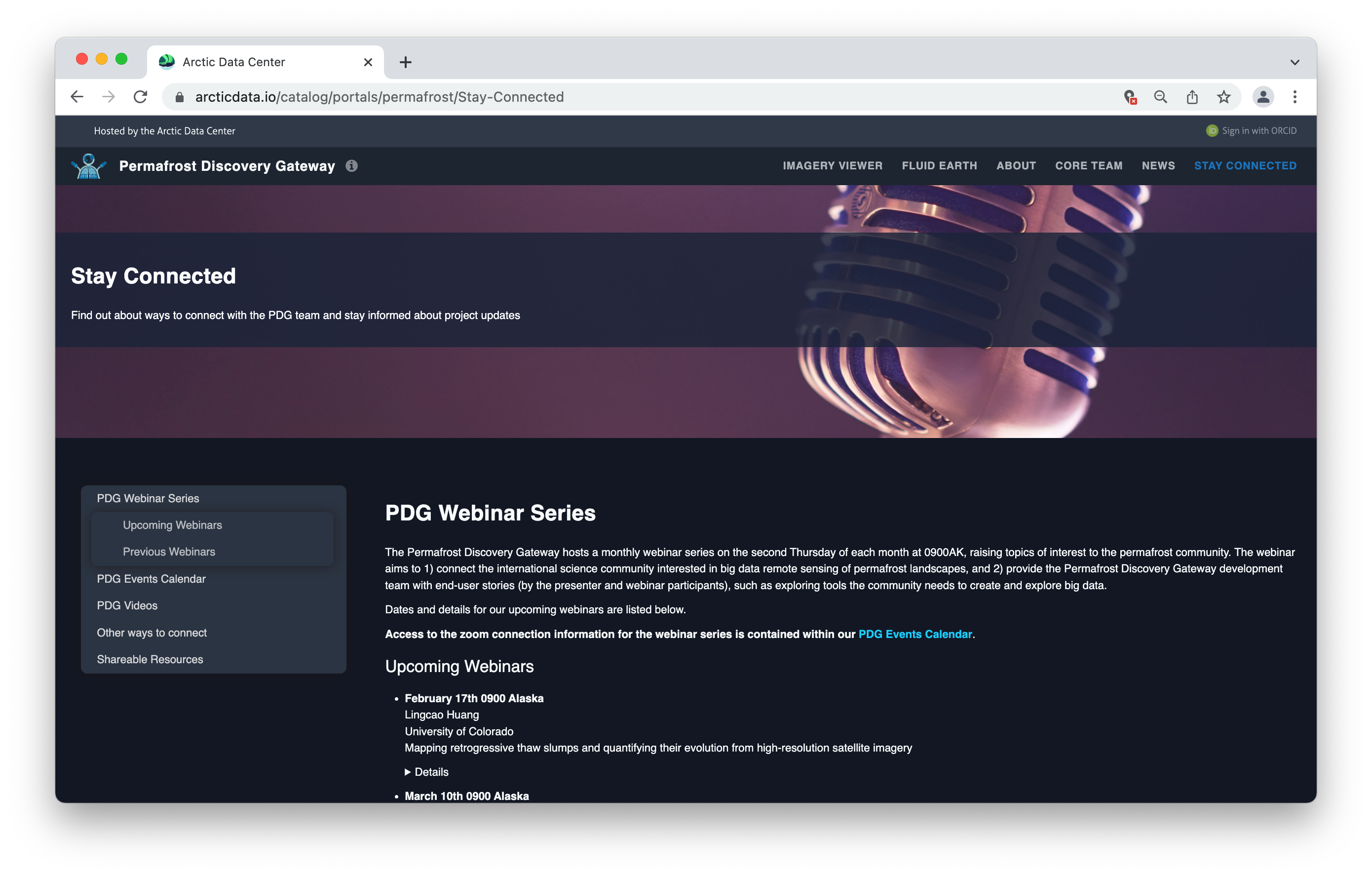Jump to Shareable Resources in sidebar
Image resolution: width=1372 pixels, height=876 pixels.
[x=149, y=659]
